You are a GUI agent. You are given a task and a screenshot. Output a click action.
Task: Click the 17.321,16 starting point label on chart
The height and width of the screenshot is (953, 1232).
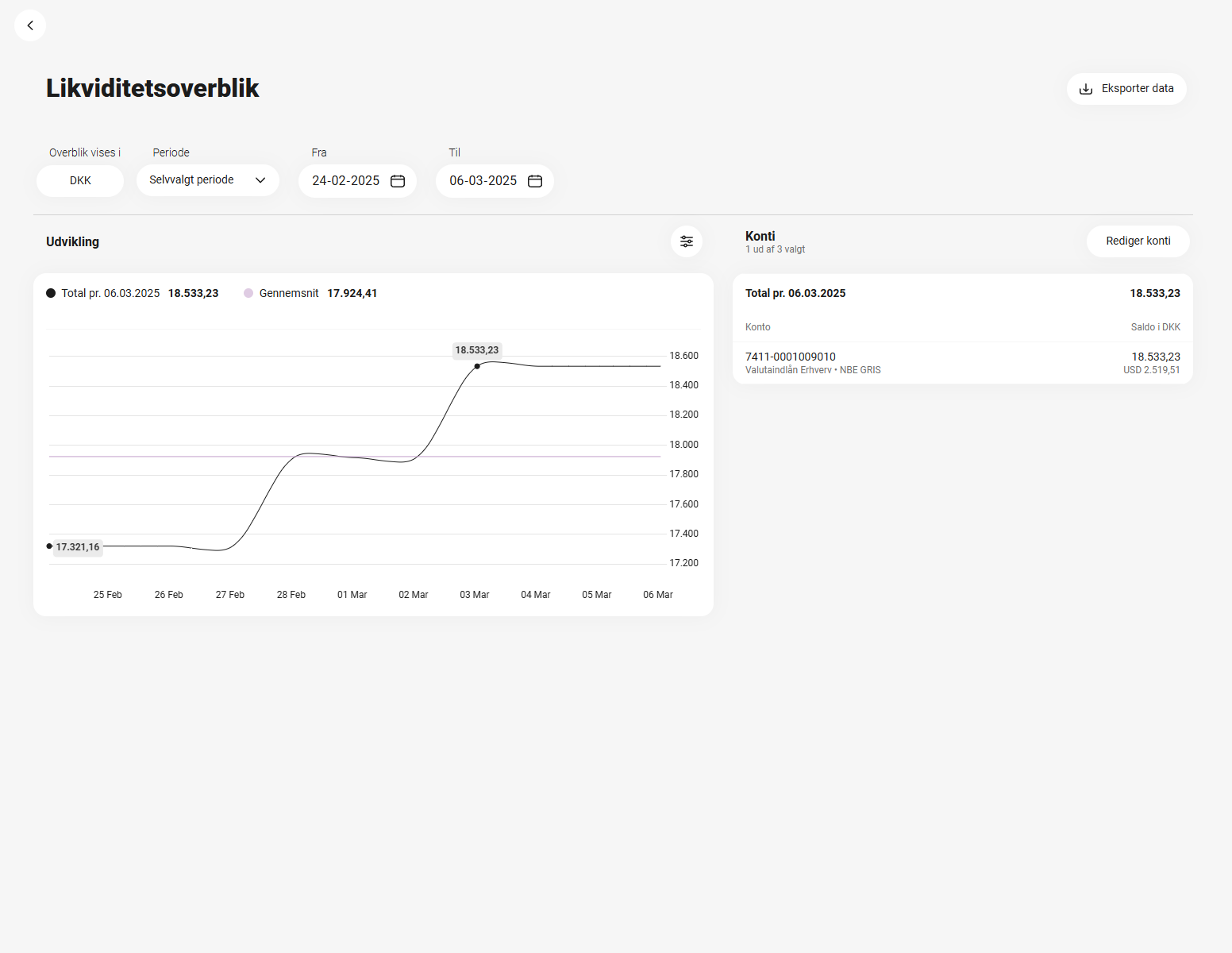tap(78, 547)
